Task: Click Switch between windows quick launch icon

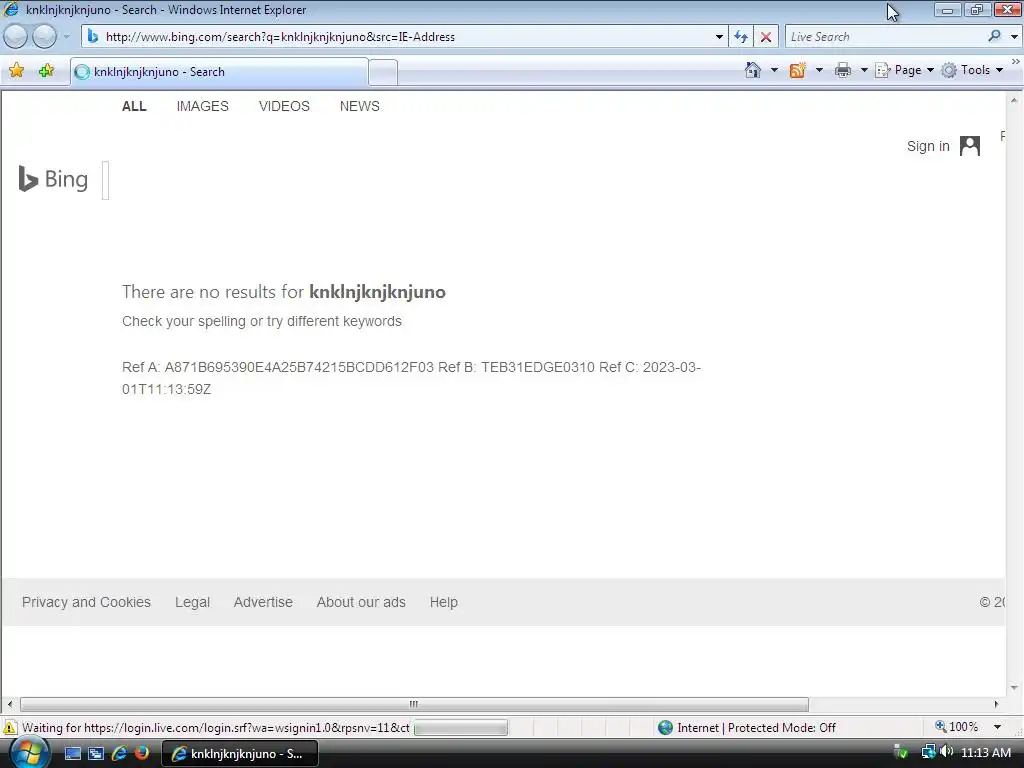Action: [95, 754]
